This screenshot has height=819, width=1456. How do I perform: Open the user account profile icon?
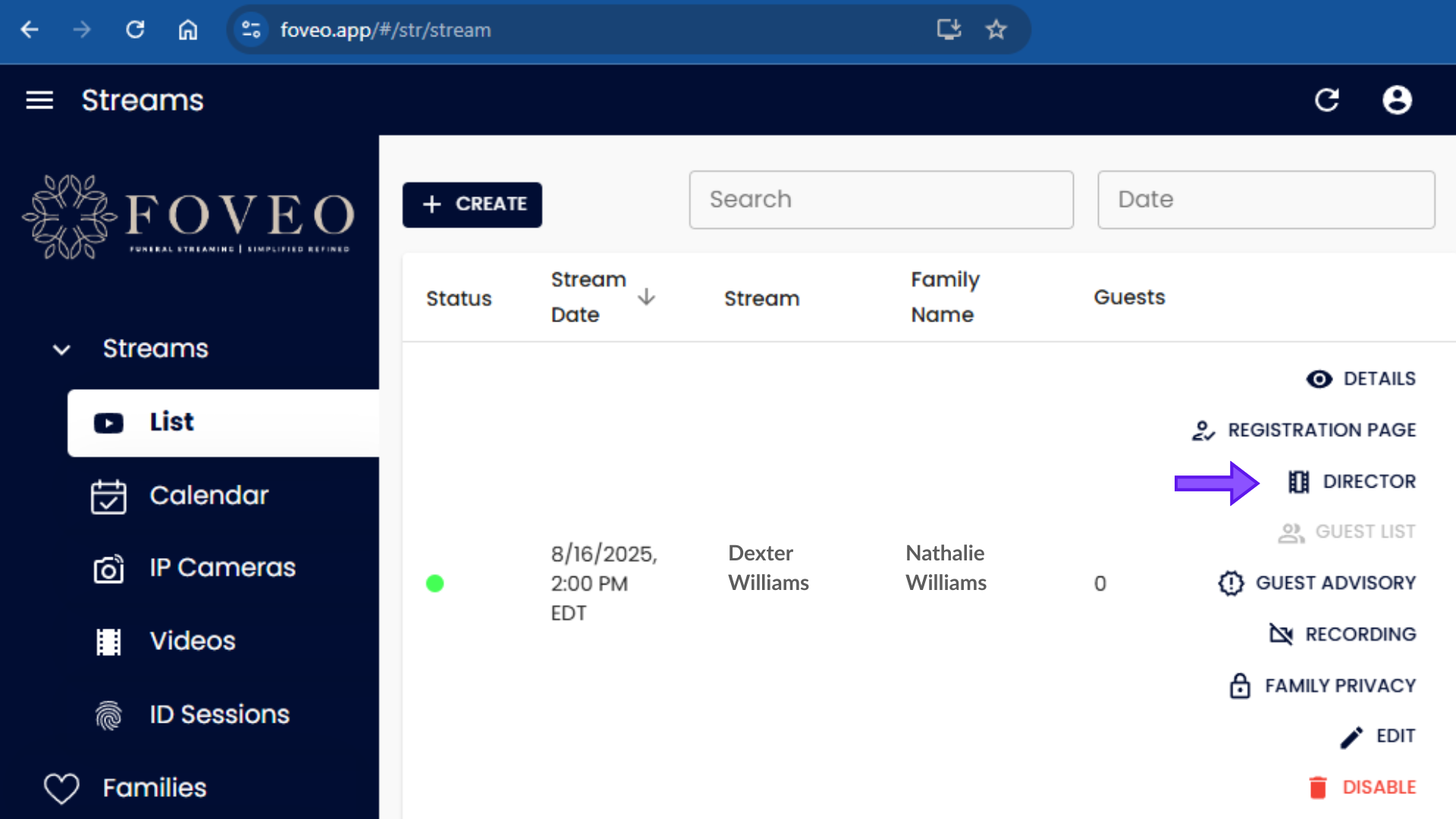[1397, 100]
